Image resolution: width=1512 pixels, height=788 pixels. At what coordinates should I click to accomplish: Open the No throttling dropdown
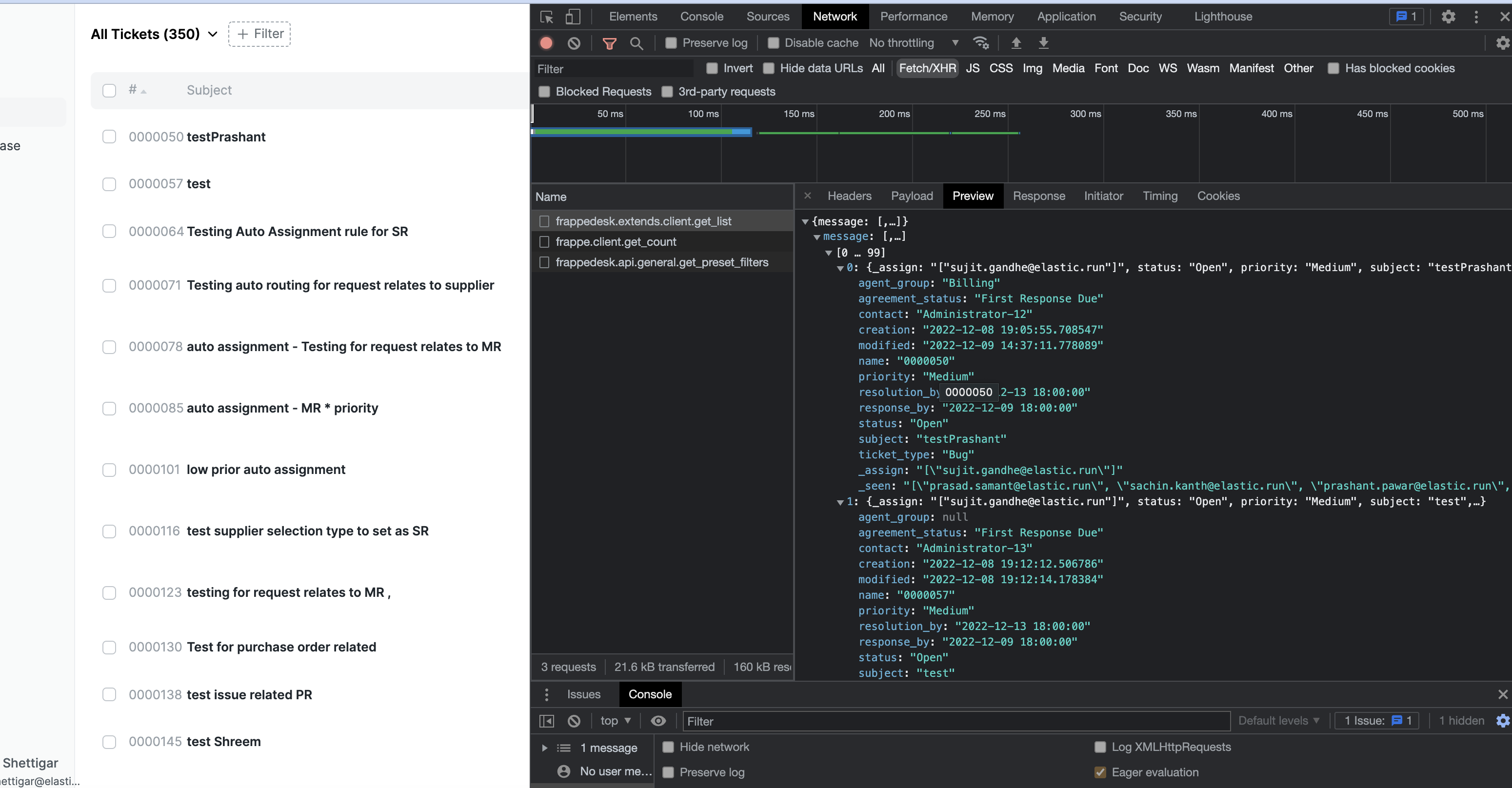[x=913, y=43]
